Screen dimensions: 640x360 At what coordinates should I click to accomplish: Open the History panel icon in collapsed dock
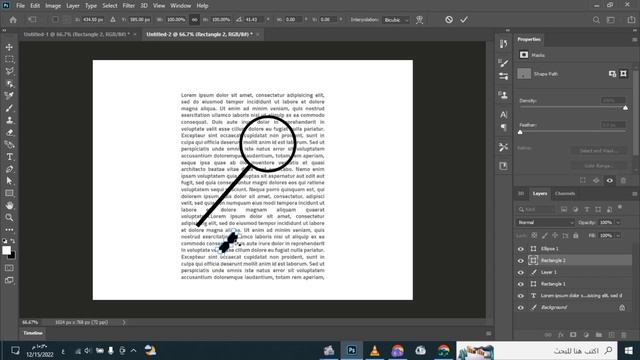coord(504,44)
